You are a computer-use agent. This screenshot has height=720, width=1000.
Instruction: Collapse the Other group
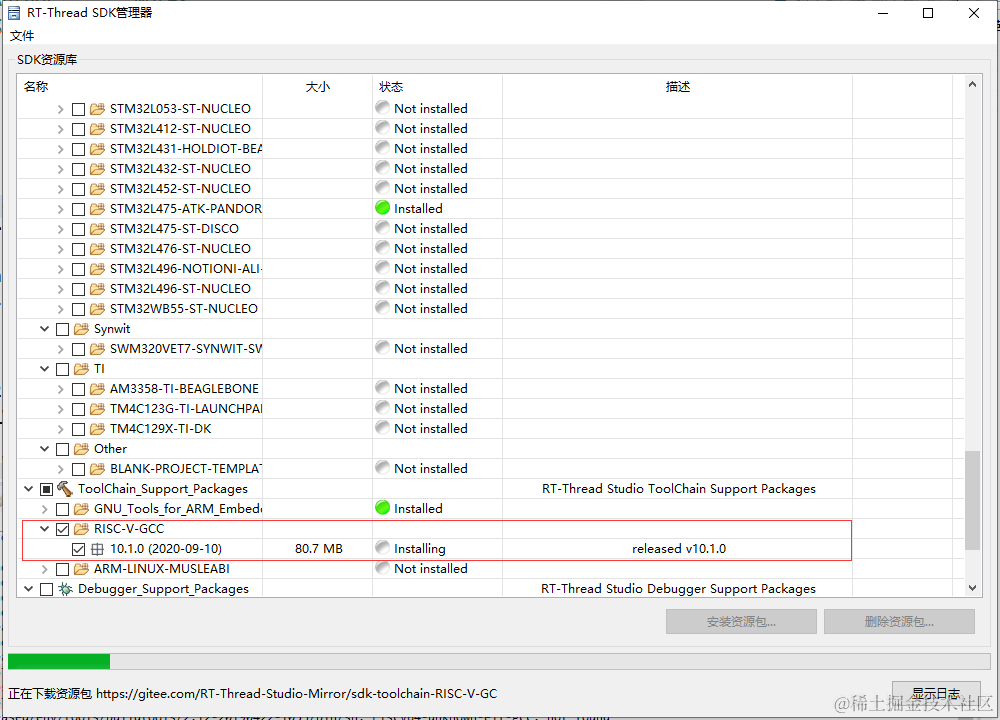click(44, 449)
